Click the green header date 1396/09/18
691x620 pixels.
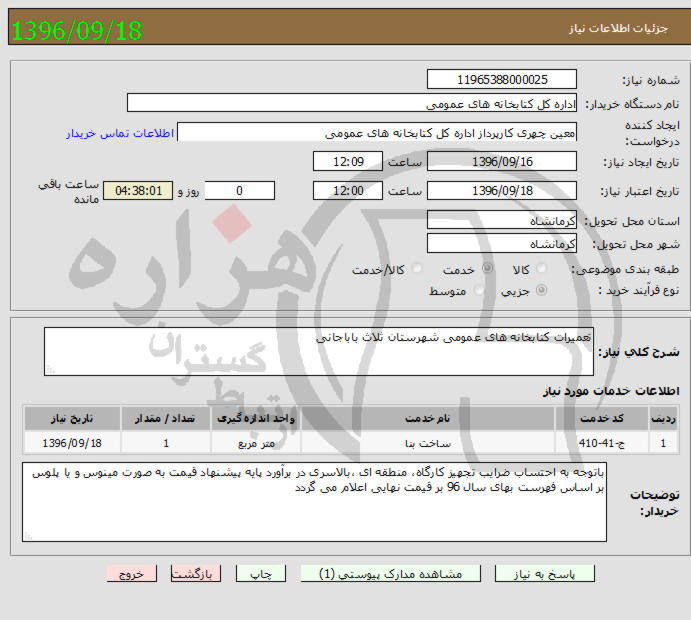(x=77, y=30)
